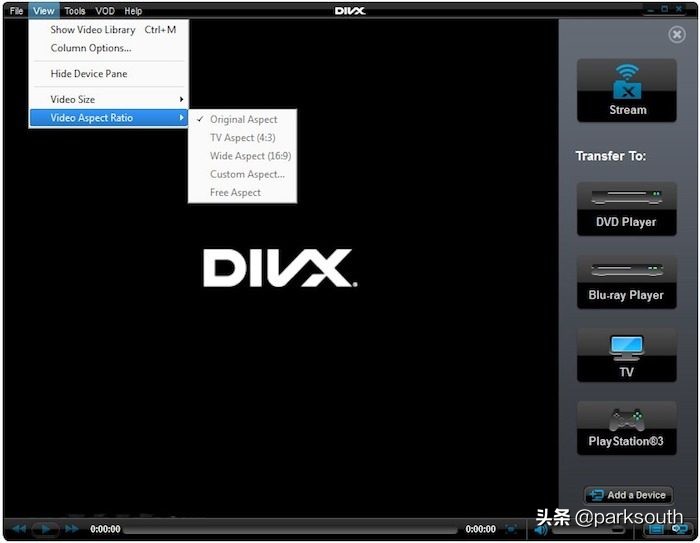Open the File menu

point(17,11)
